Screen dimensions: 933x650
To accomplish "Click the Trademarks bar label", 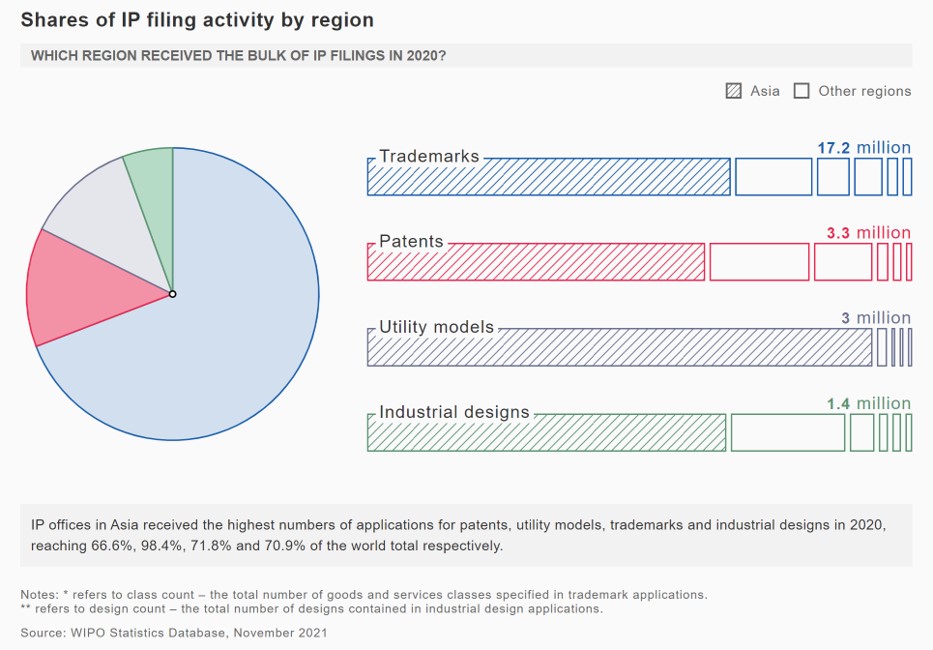I will (429, 157).
